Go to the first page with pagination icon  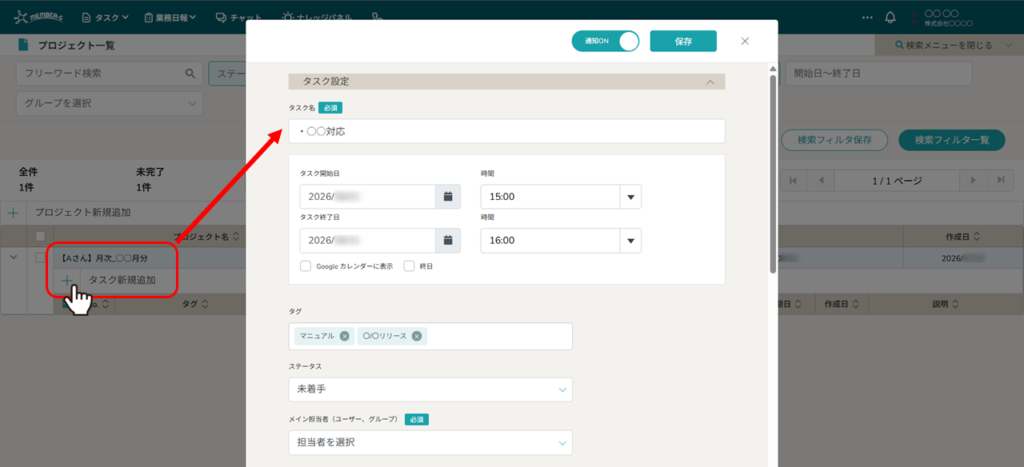point(793,180)
